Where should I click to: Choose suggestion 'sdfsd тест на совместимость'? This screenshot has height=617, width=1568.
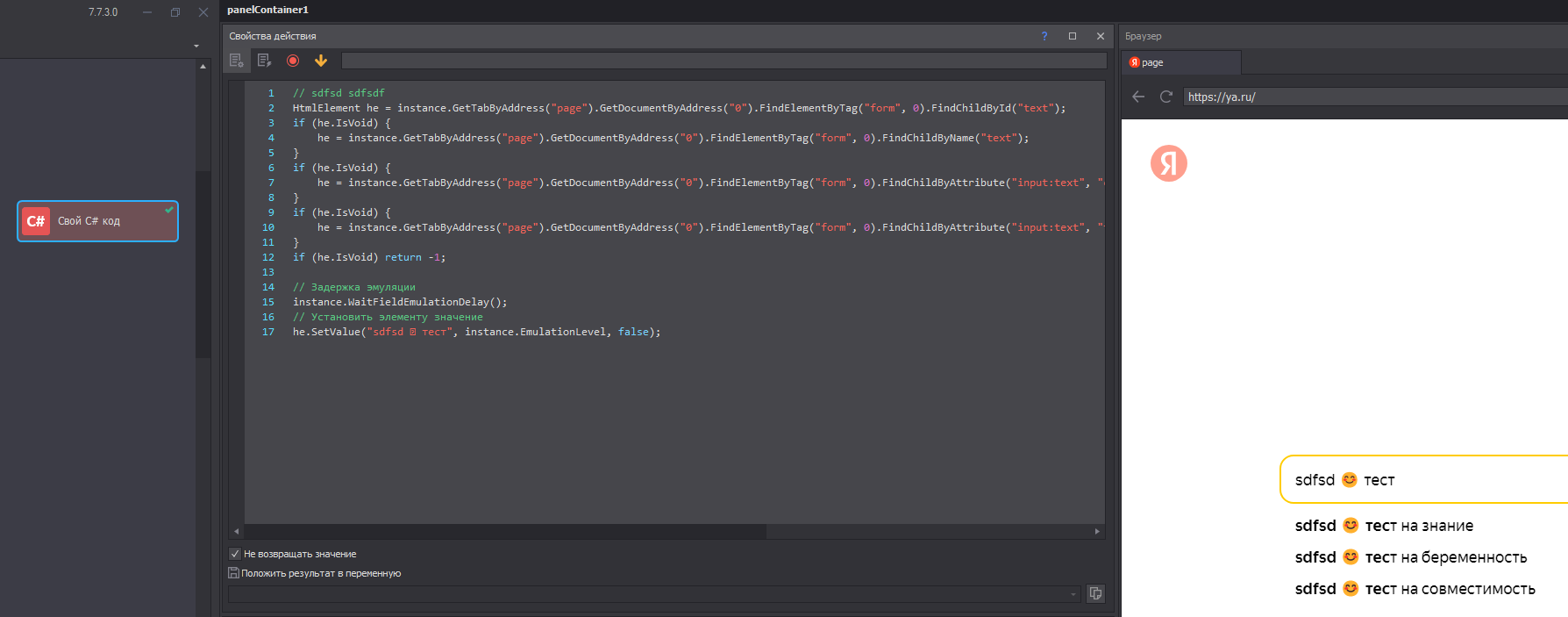[x=1415, y=589]
